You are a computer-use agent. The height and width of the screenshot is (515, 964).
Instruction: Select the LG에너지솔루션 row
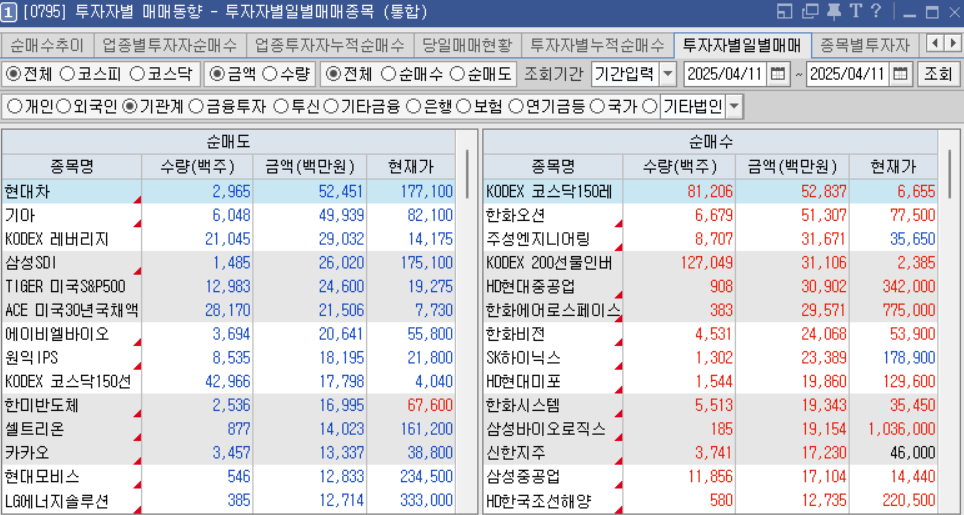(228, 500)
